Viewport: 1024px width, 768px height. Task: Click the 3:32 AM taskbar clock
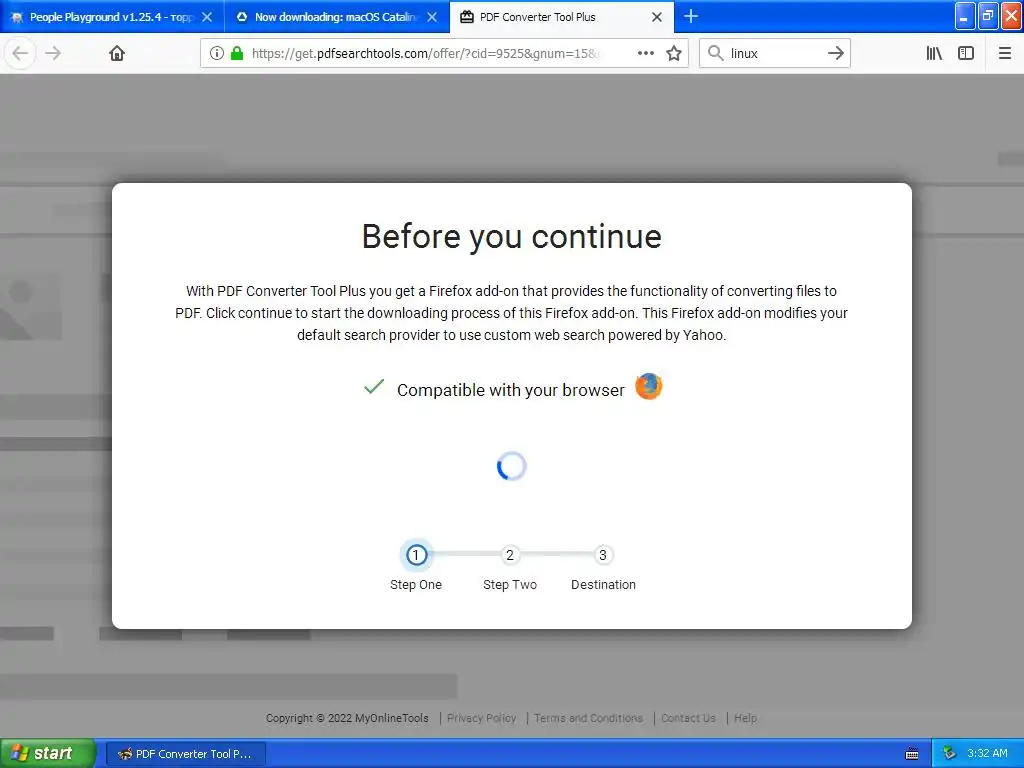click(x=987, y=753)
